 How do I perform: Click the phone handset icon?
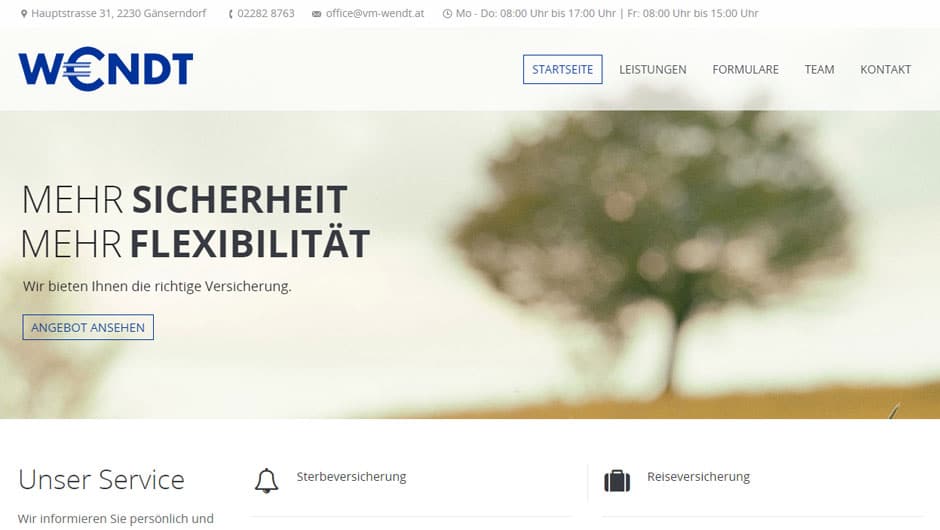(x=230, y=13)
